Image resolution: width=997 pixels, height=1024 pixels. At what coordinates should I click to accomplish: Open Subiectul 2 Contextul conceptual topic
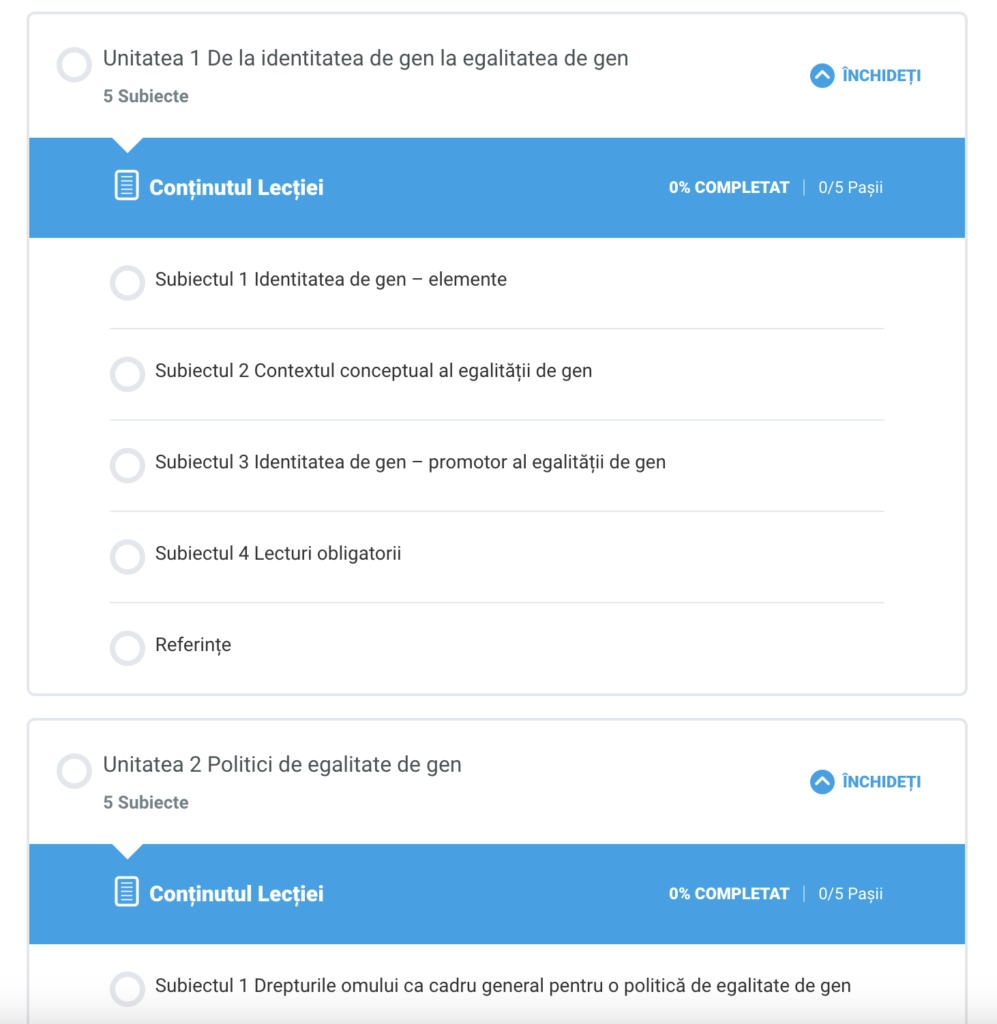[x=373, y=371]
